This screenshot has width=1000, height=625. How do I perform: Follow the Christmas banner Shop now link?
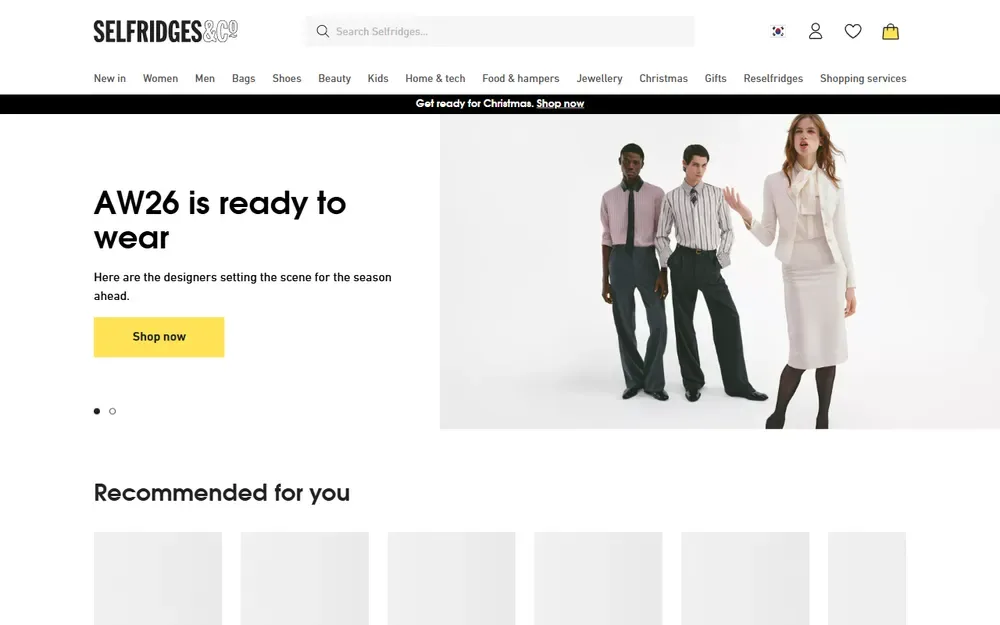pos(560,103)
